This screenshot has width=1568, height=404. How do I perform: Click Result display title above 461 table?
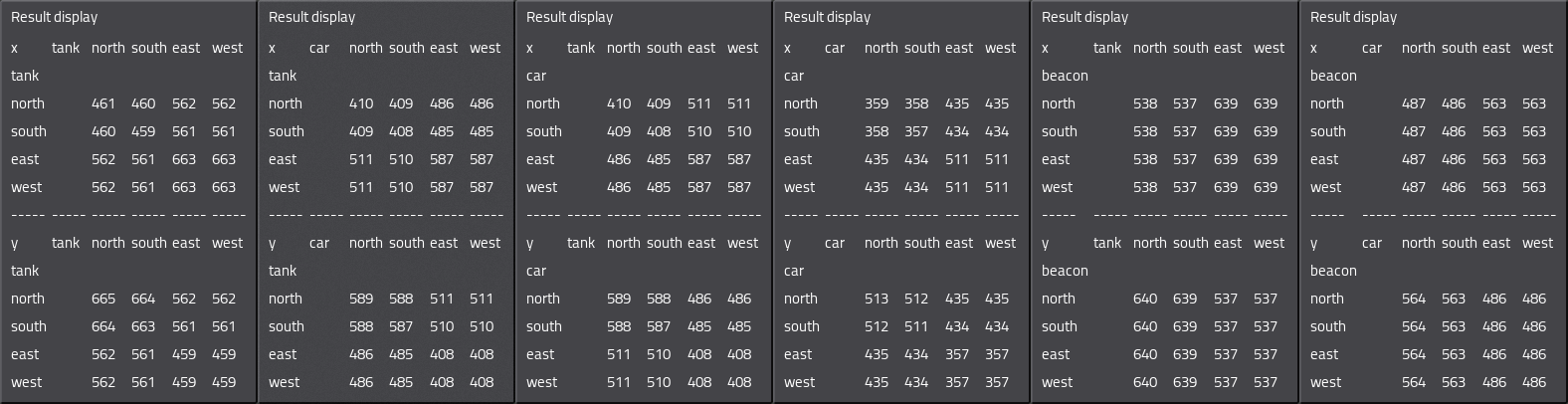pos(55,17)
